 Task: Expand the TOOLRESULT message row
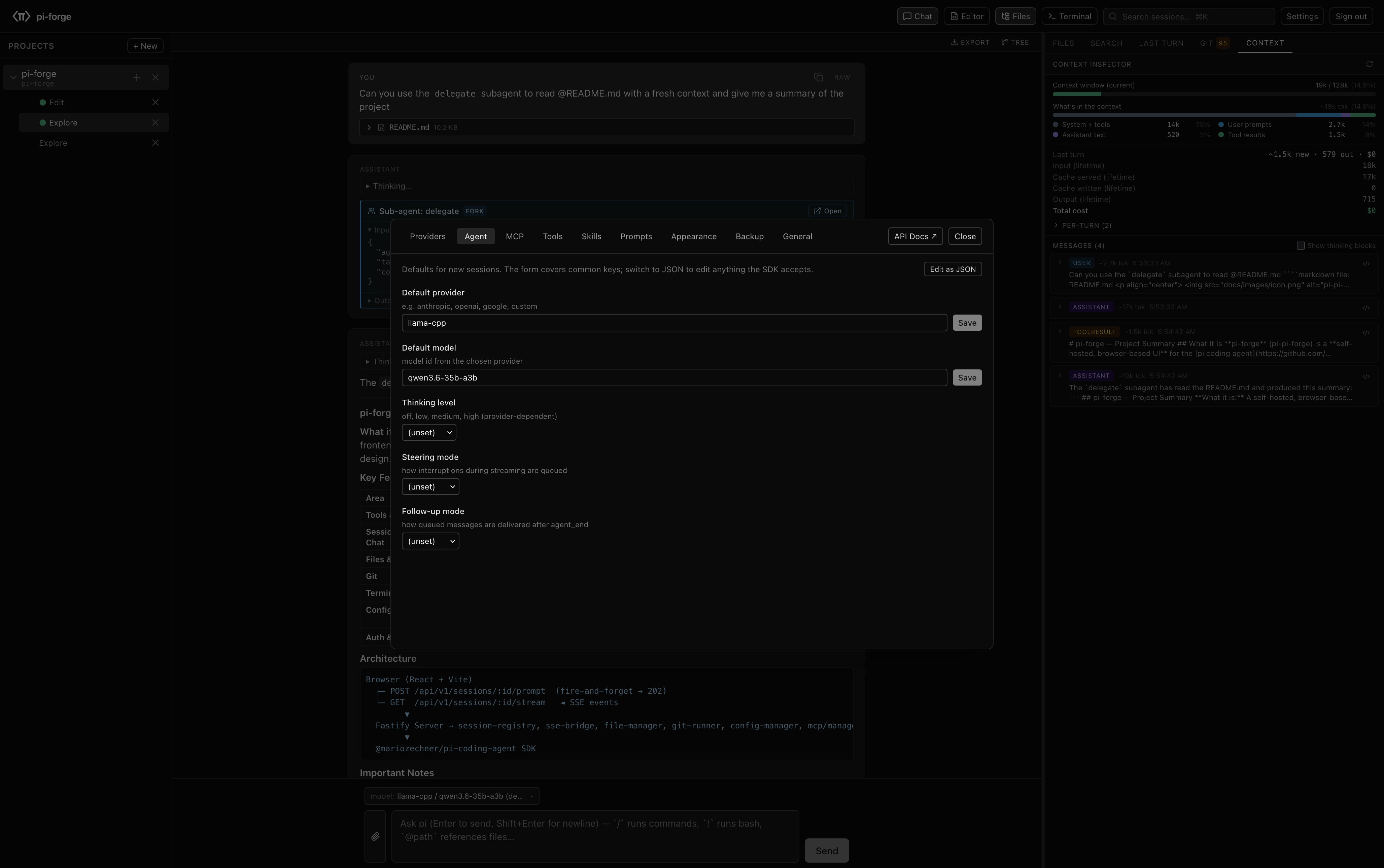pos(1060,332)
